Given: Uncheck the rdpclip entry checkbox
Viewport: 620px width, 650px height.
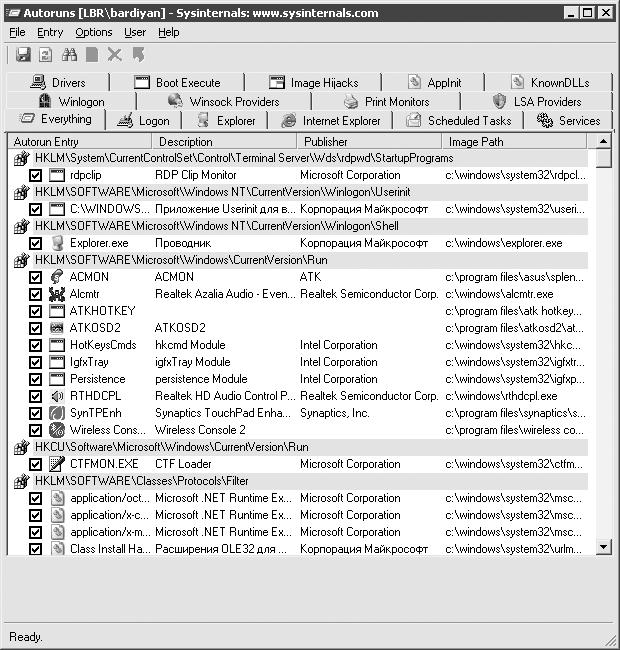Looking at the screenshot, I should tap(36, 175).
